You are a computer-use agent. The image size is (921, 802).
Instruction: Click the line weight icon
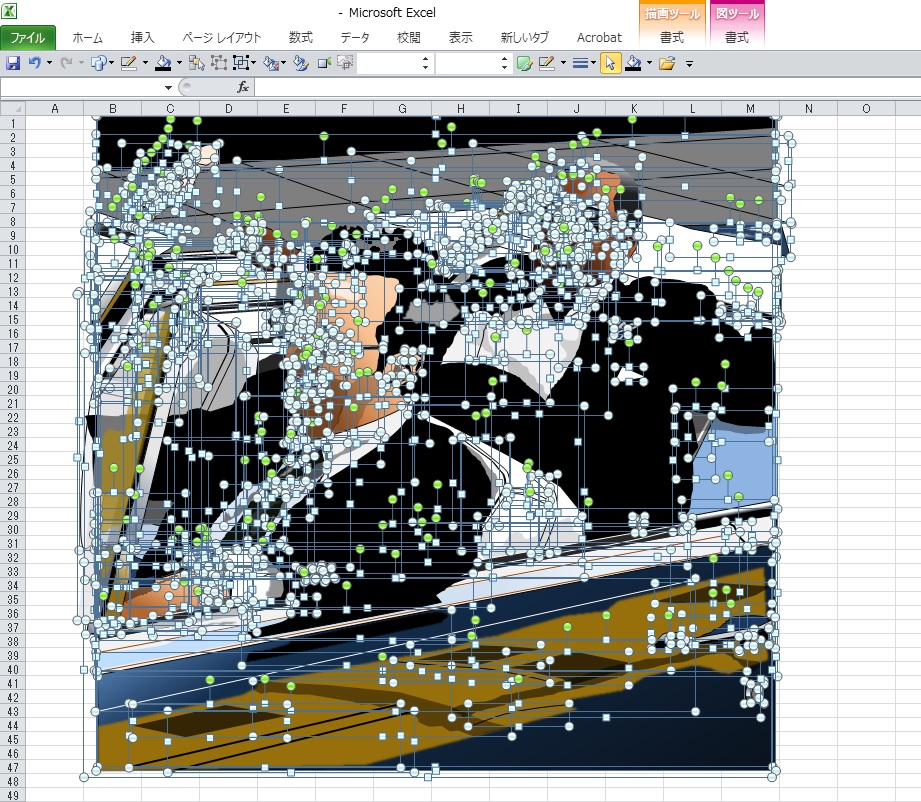[x=580, y=63]
